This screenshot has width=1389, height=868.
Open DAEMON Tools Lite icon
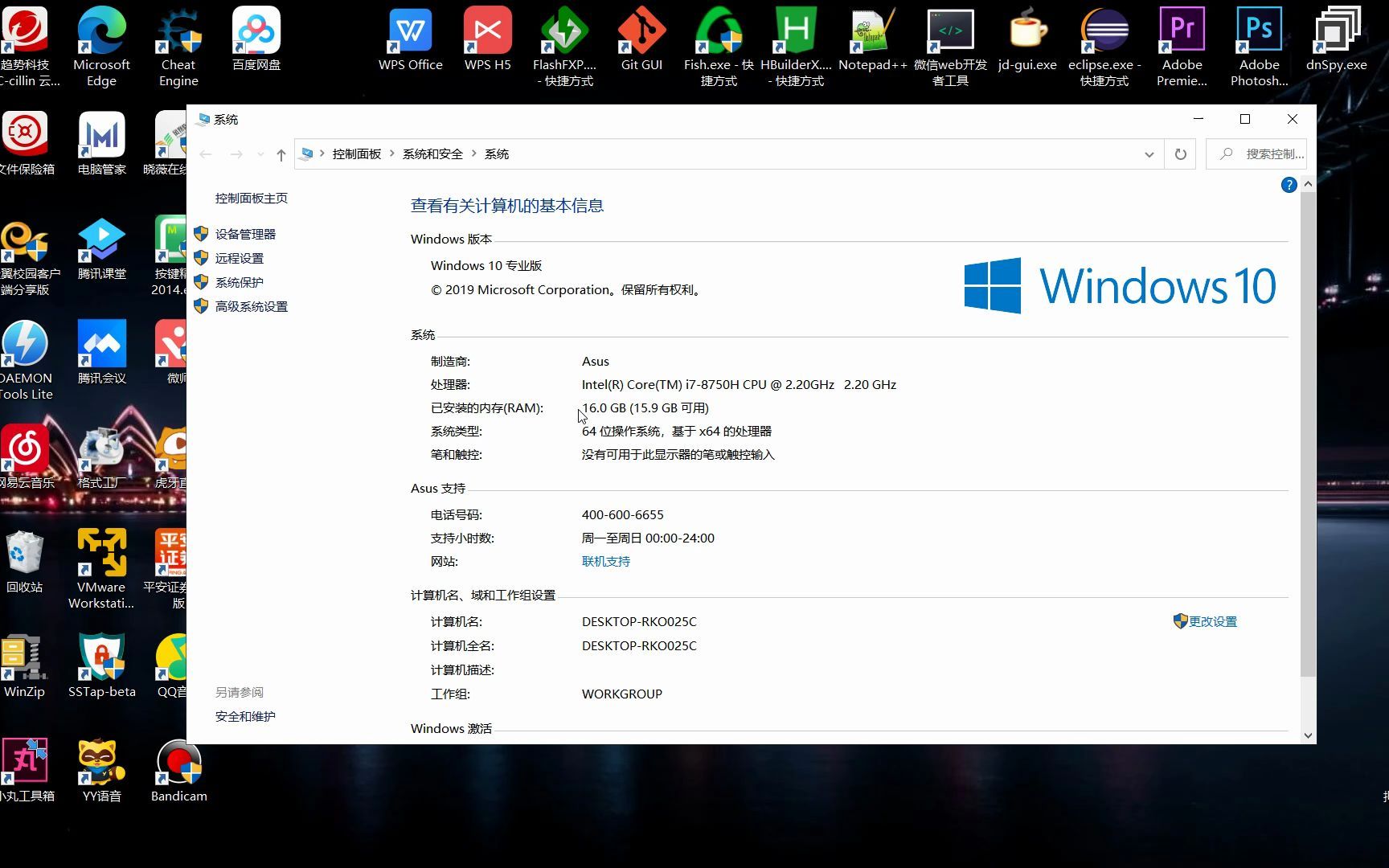25,360
